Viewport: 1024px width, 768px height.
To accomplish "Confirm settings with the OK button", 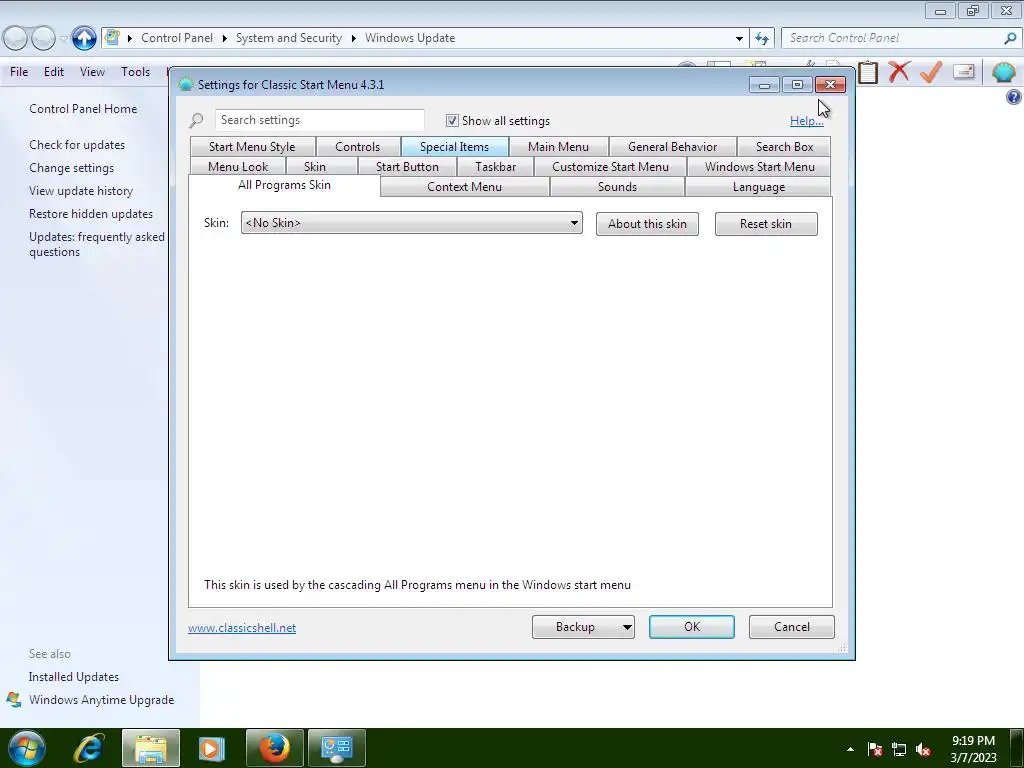I will coord(692,627).
